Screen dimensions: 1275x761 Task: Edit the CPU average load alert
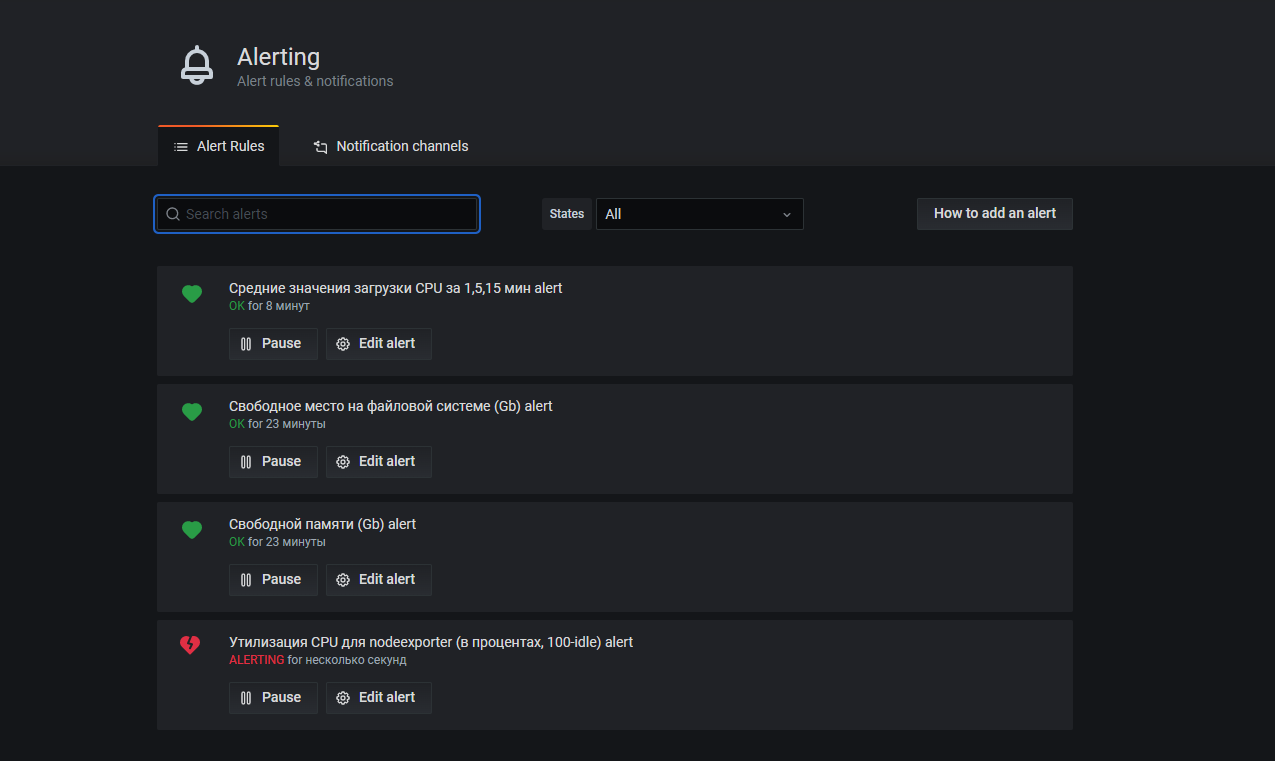pyautogui.click(x=378, y=343)
